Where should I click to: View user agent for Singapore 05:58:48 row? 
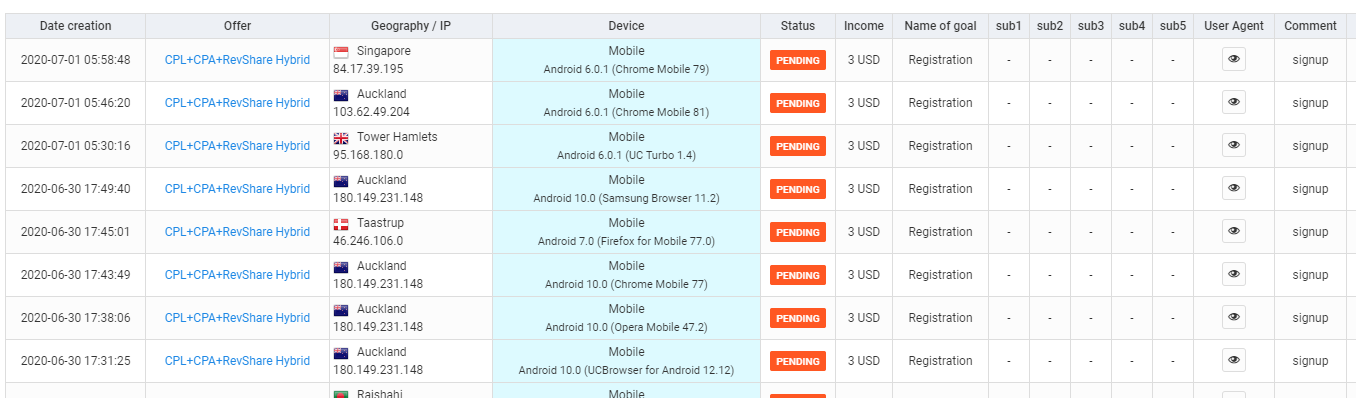coord(1234,60)
